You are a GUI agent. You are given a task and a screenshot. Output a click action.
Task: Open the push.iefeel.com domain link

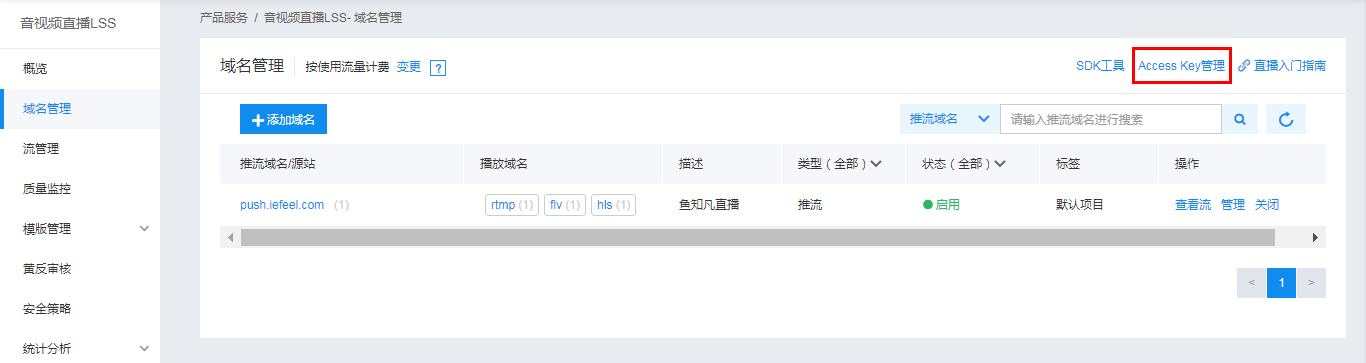(282, 205)
